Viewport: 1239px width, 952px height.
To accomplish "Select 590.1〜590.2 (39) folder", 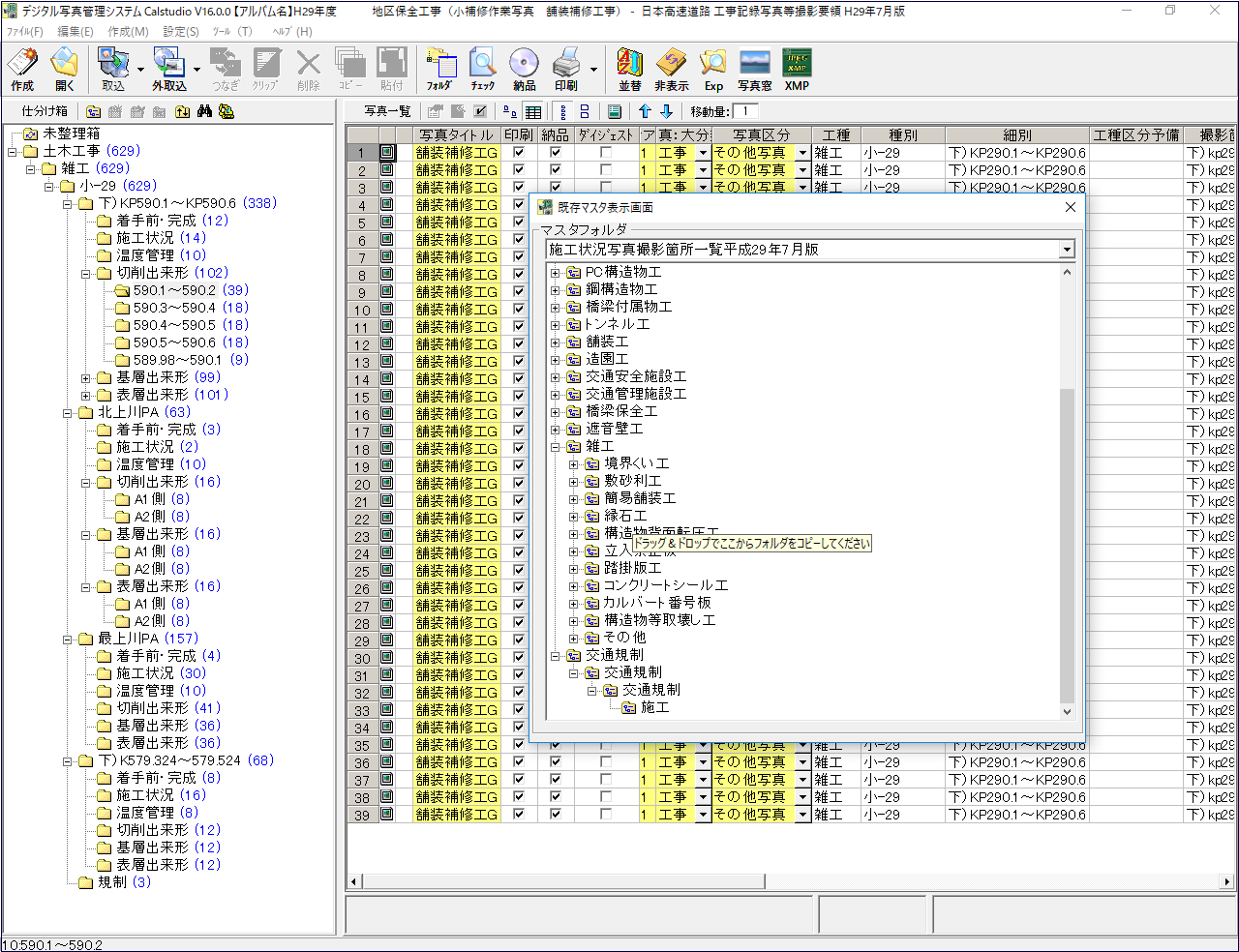I will coord(191,290).
